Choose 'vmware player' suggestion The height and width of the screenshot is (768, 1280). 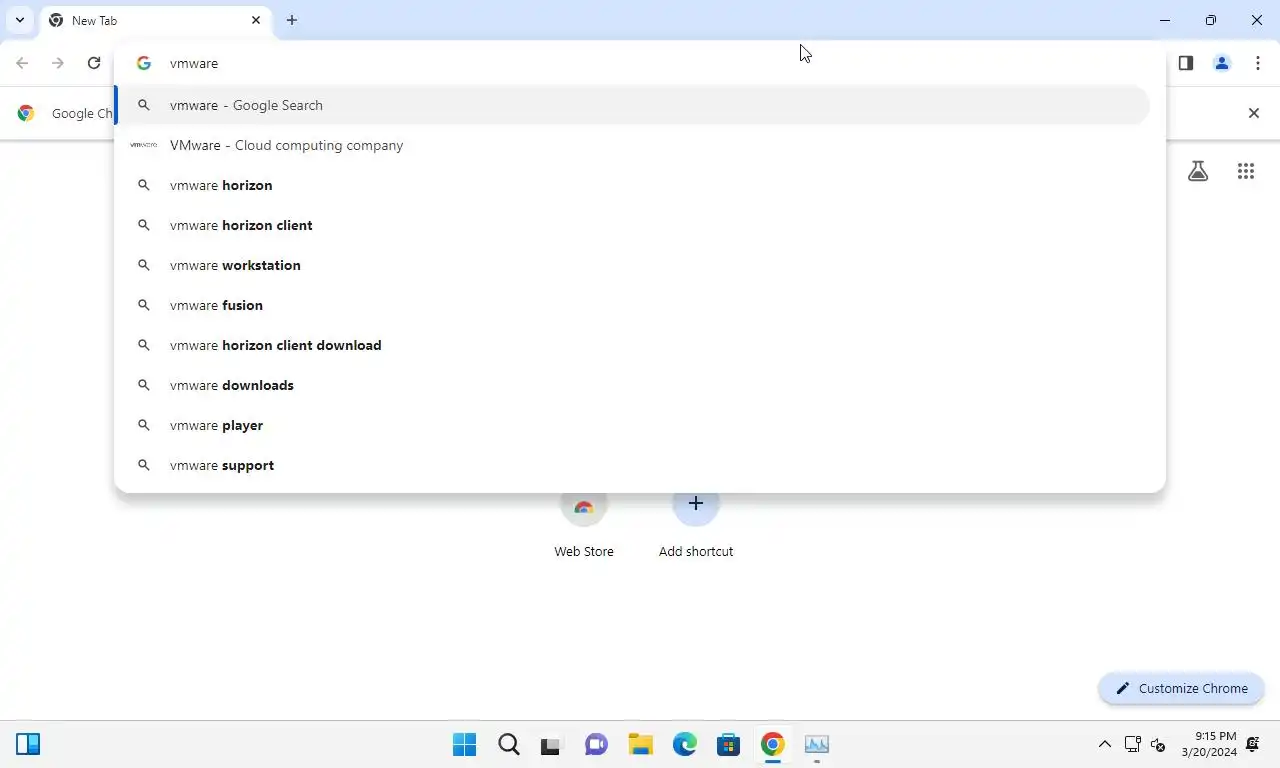tap(632, 425)
